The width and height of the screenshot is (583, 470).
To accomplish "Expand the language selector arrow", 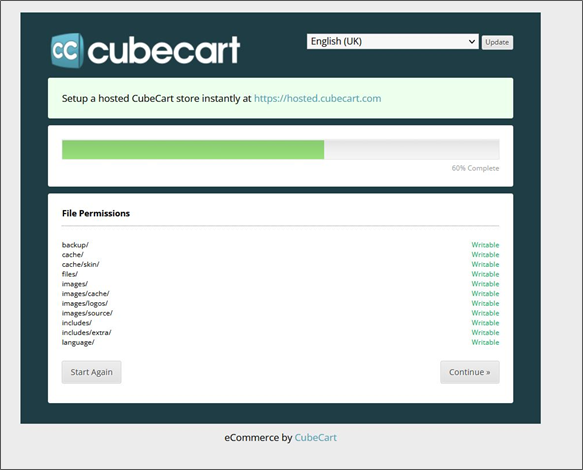I will click(x=471, y=41).
